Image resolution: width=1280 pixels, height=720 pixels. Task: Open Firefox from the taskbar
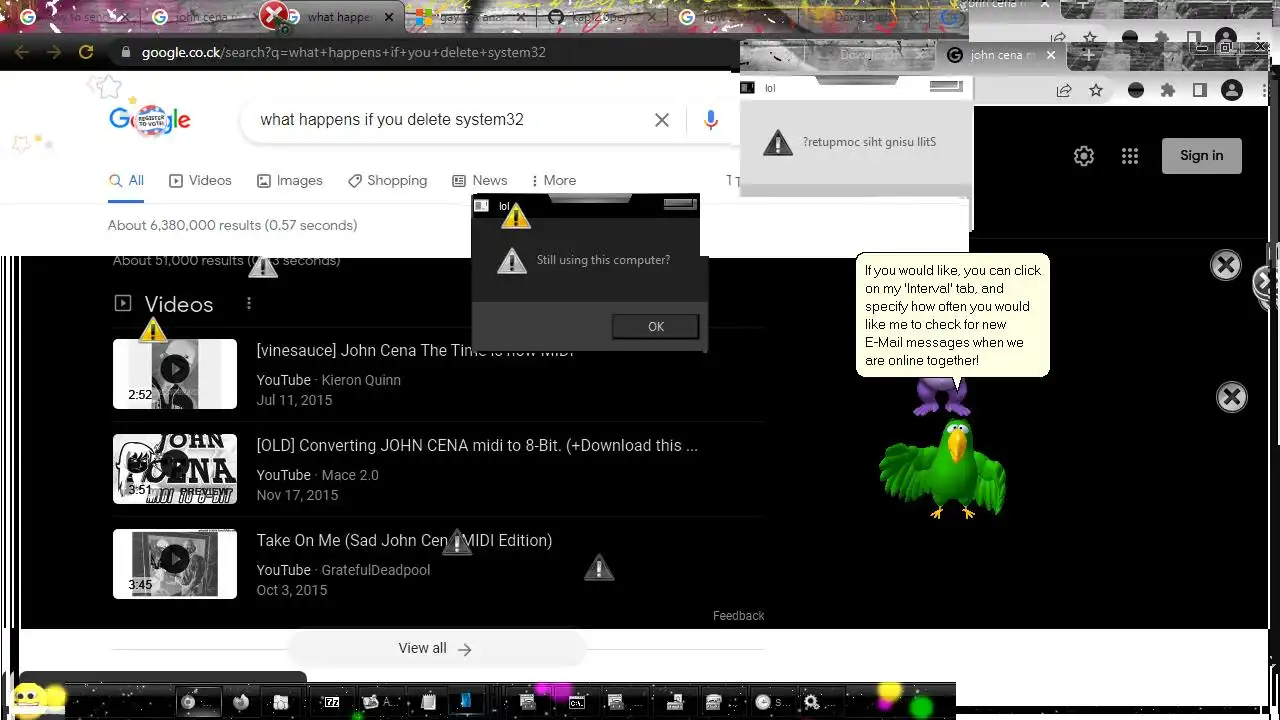point(240,702)
